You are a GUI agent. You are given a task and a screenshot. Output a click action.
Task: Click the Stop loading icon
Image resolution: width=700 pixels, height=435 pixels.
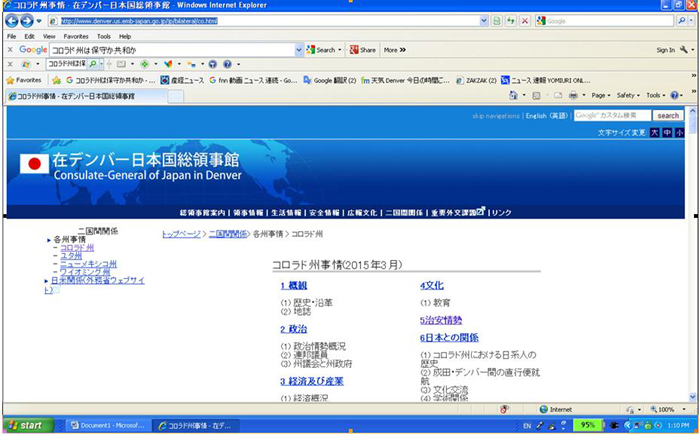526,20
